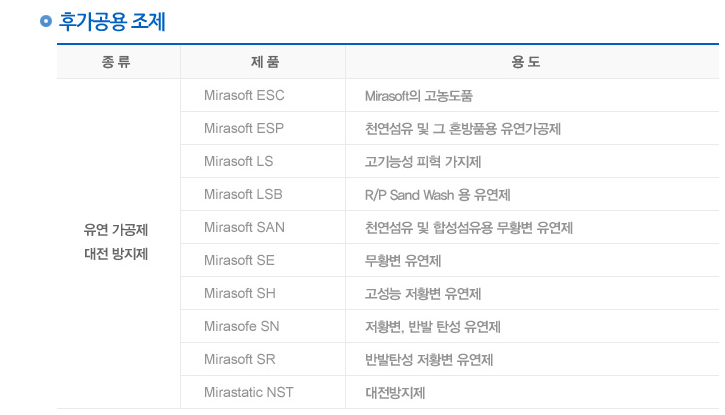Click the Mirasoft ESC product name
725x415 pixels.
[x=244, y=96]
